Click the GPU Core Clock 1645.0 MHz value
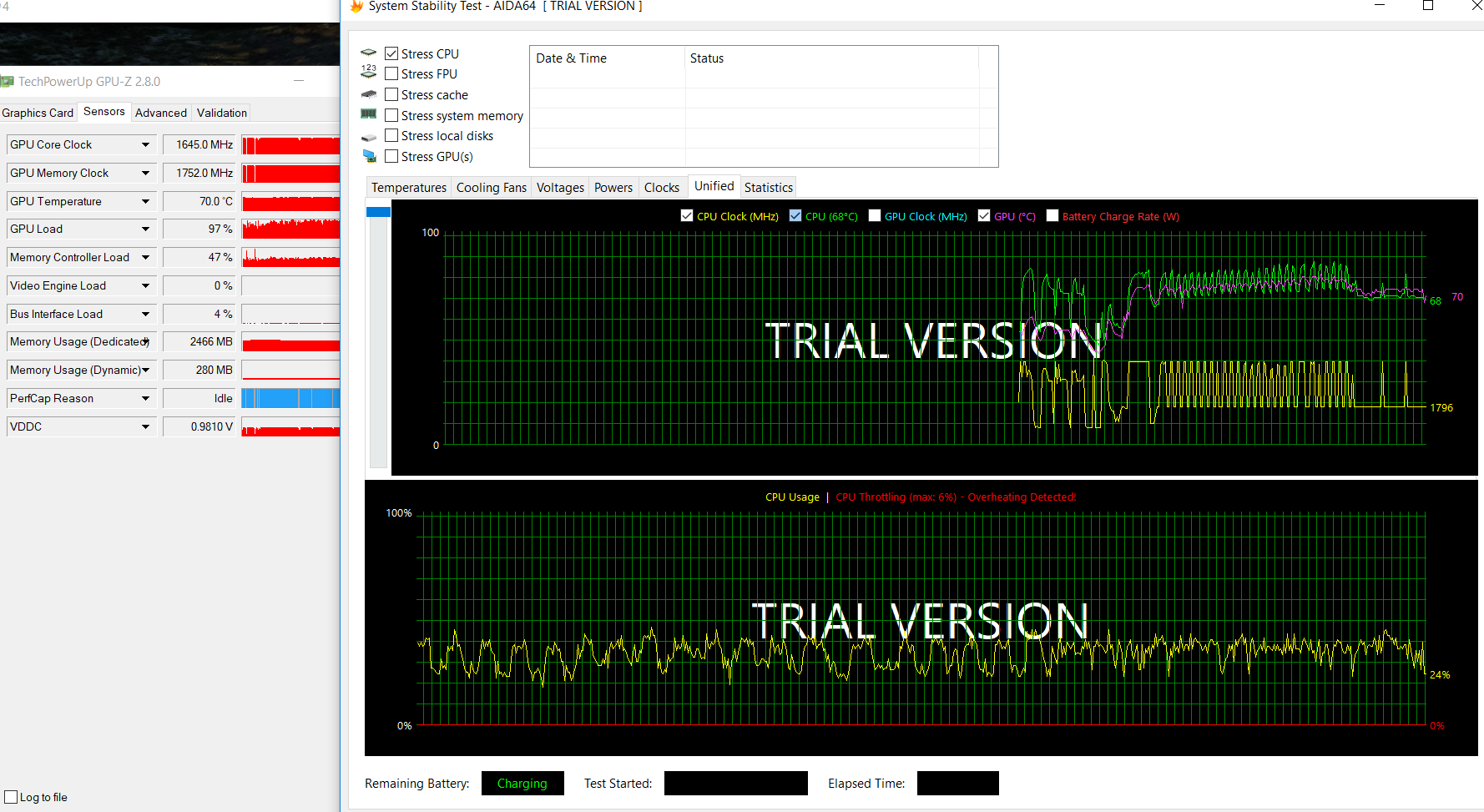 (x=199, y=144)
